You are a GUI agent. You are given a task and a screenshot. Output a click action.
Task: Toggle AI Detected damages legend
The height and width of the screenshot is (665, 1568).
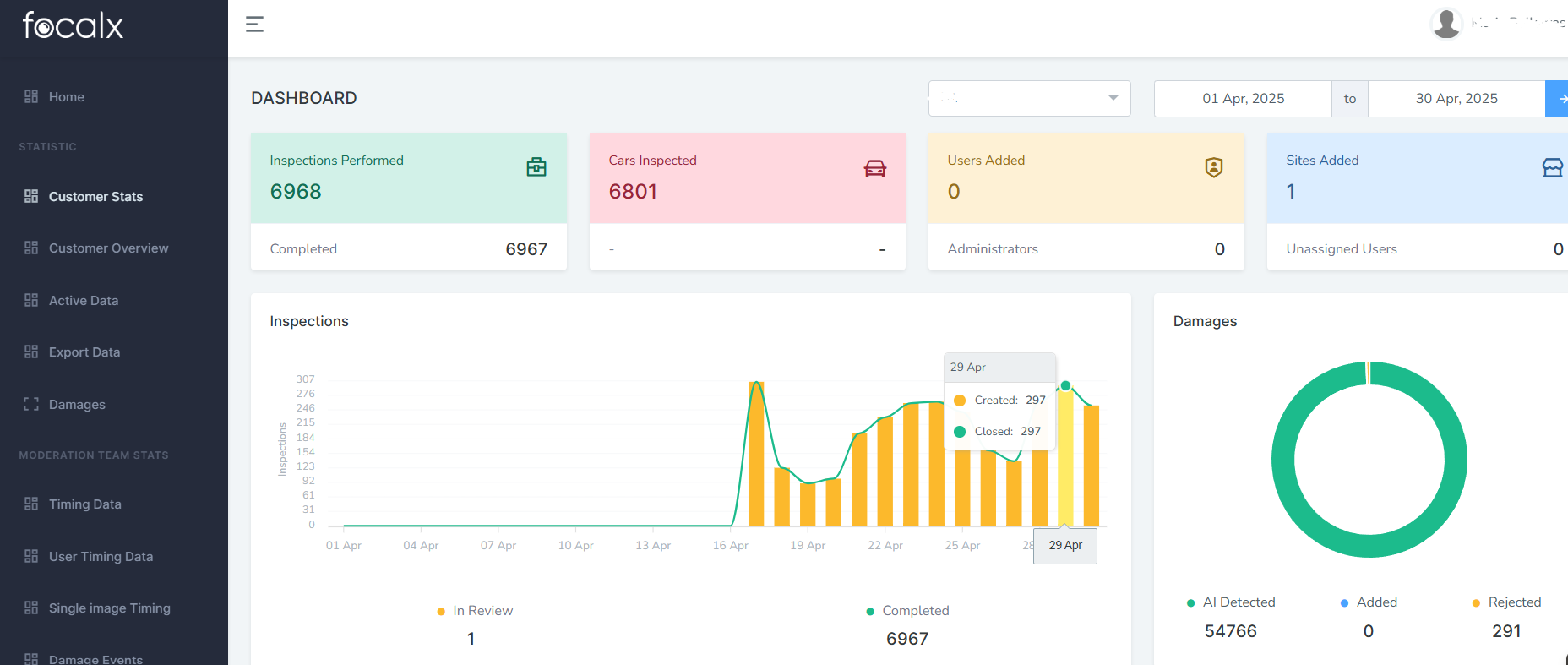1231,602
